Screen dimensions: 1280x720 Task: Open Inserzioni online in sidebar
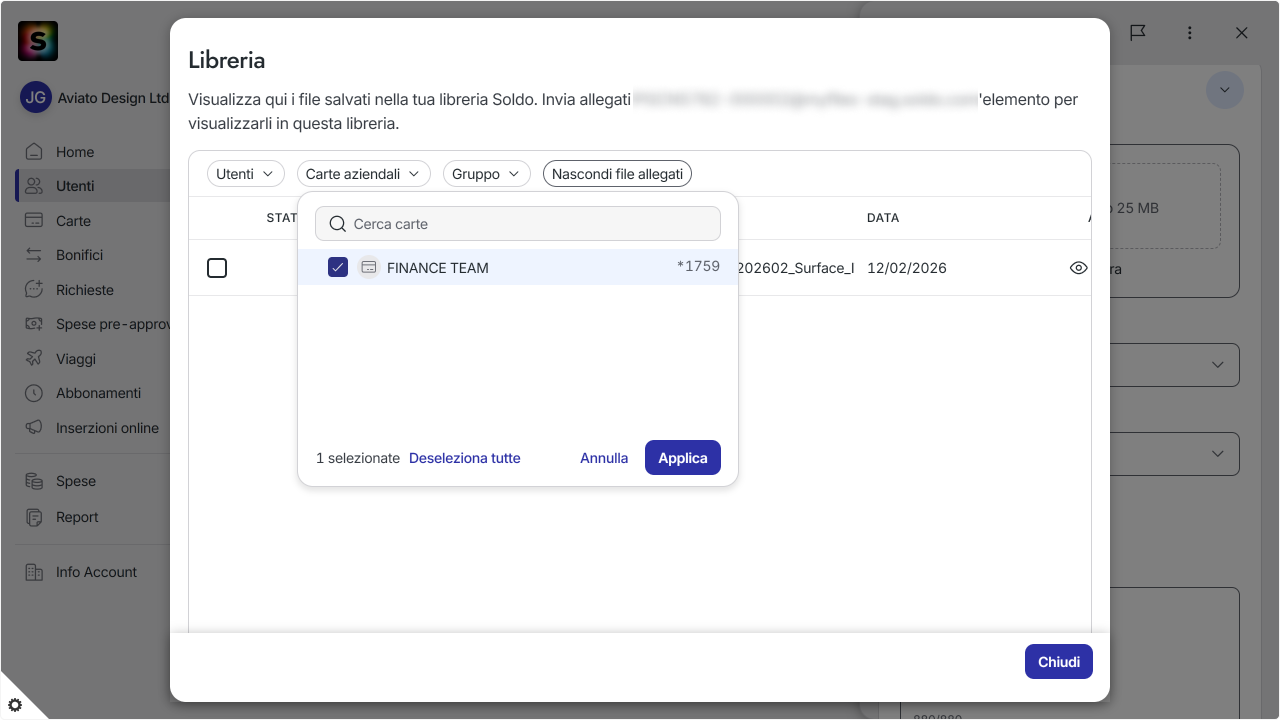107,428
